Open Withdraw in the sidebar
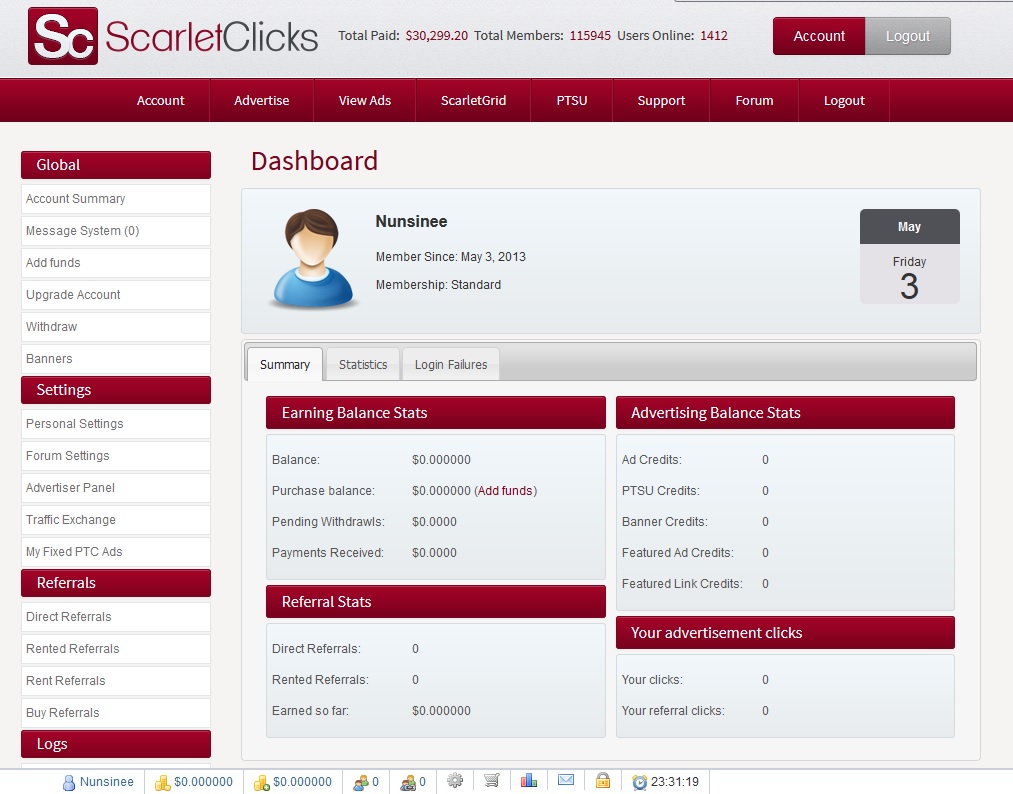Screen dimensions: 1013x794 116,327
